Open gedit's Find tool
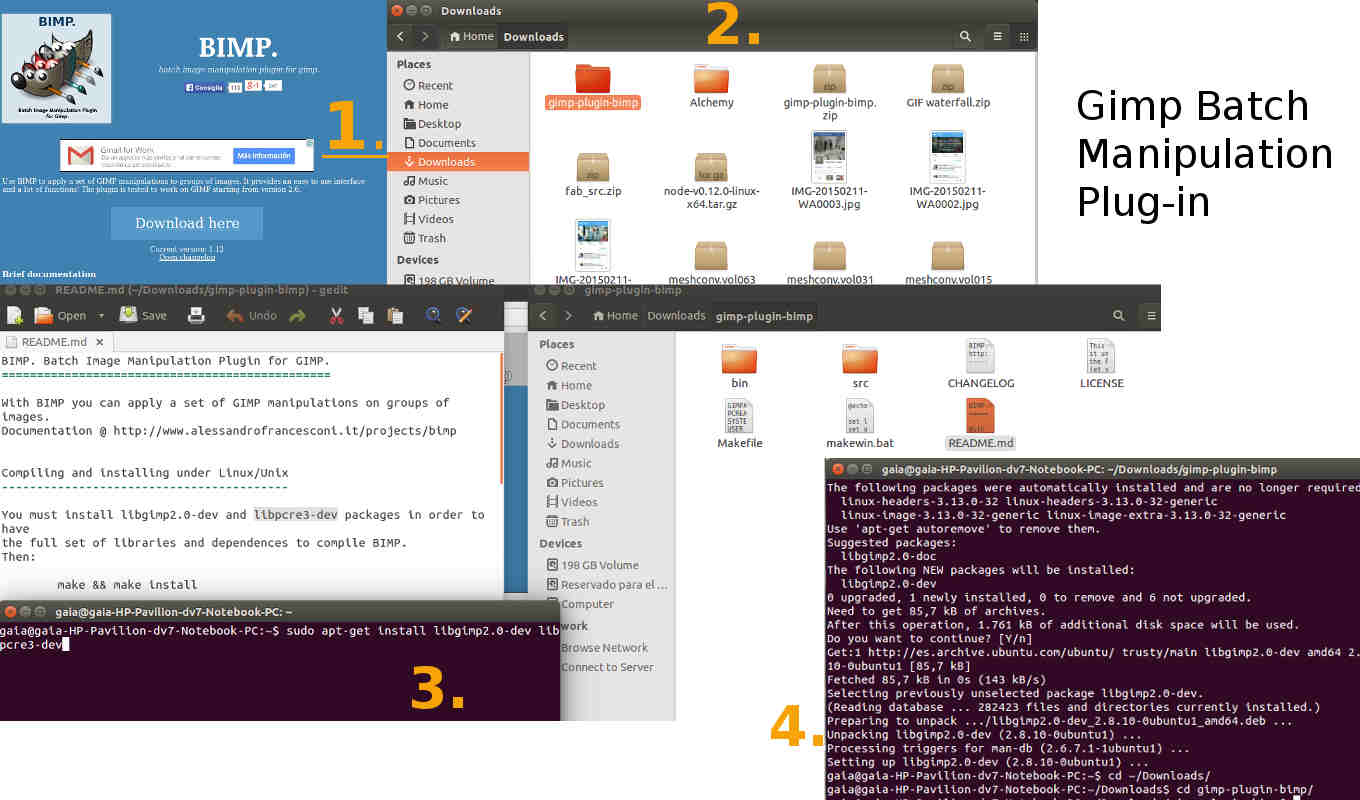 [x=433, y=316]
